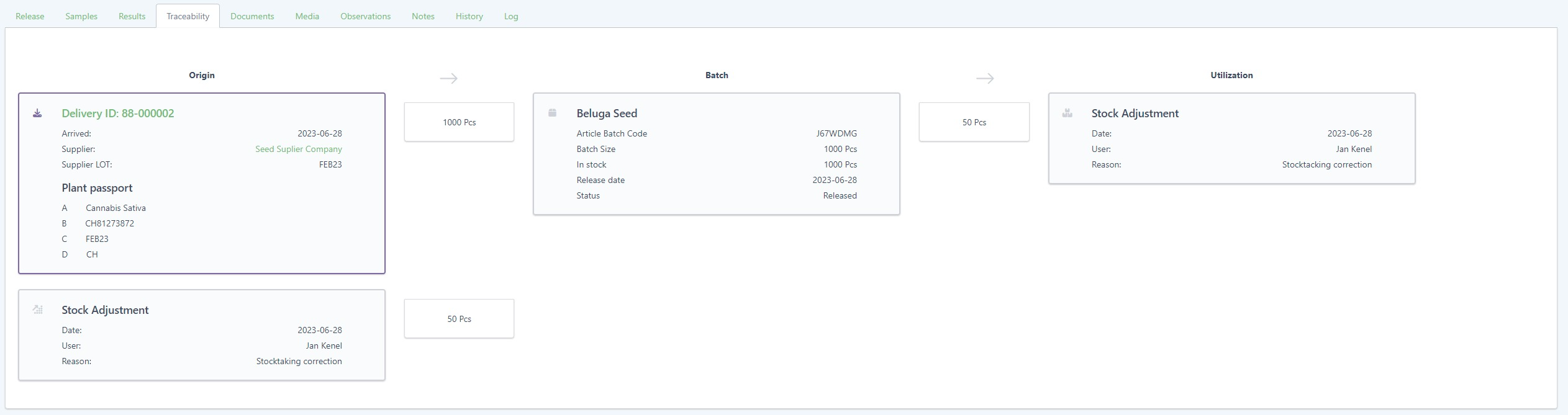
Task: Open the Media tab
Action: point(307,16)
